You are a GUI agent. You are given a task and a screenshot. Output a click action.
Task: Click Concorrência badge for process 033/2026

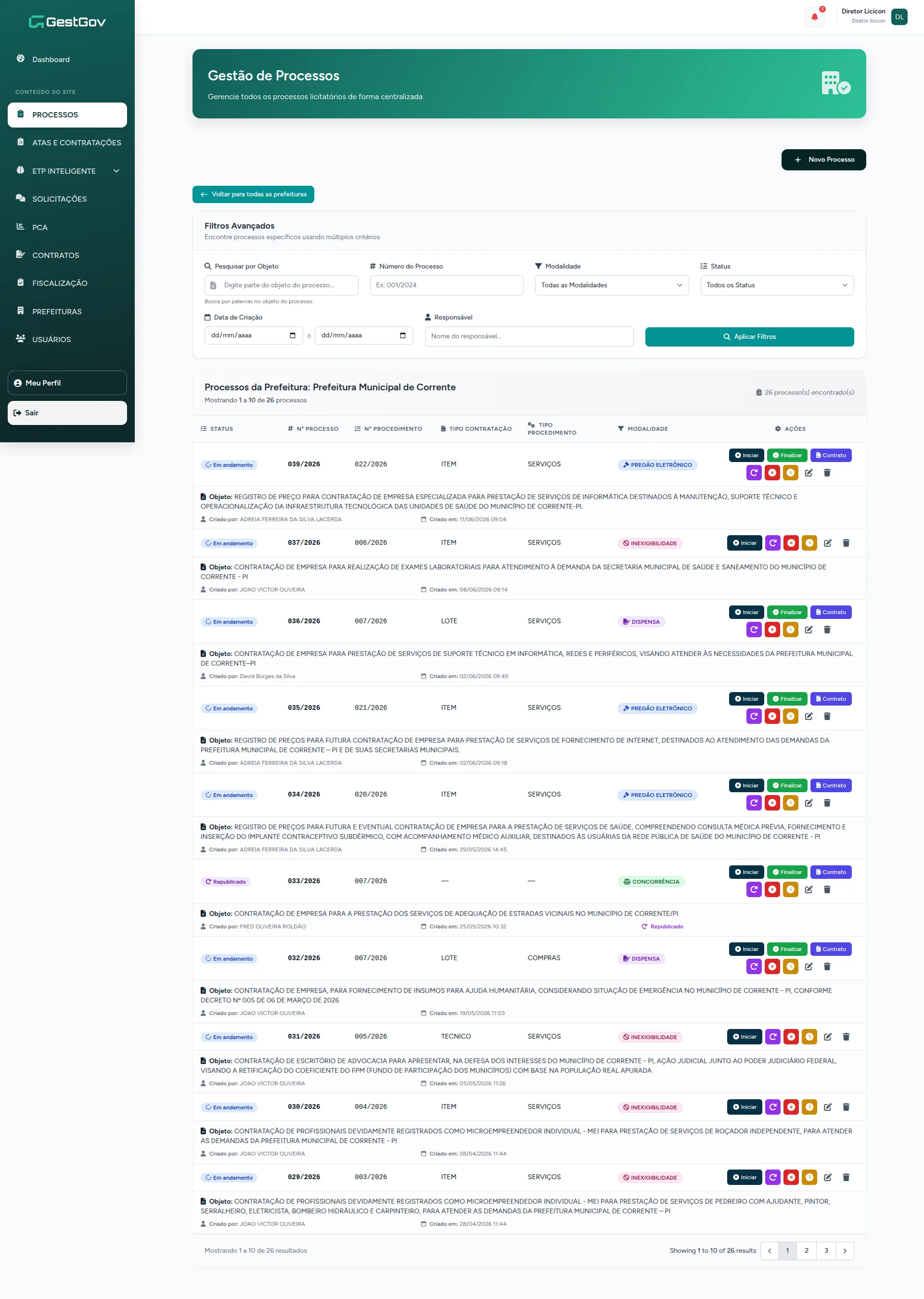(651, 881)
